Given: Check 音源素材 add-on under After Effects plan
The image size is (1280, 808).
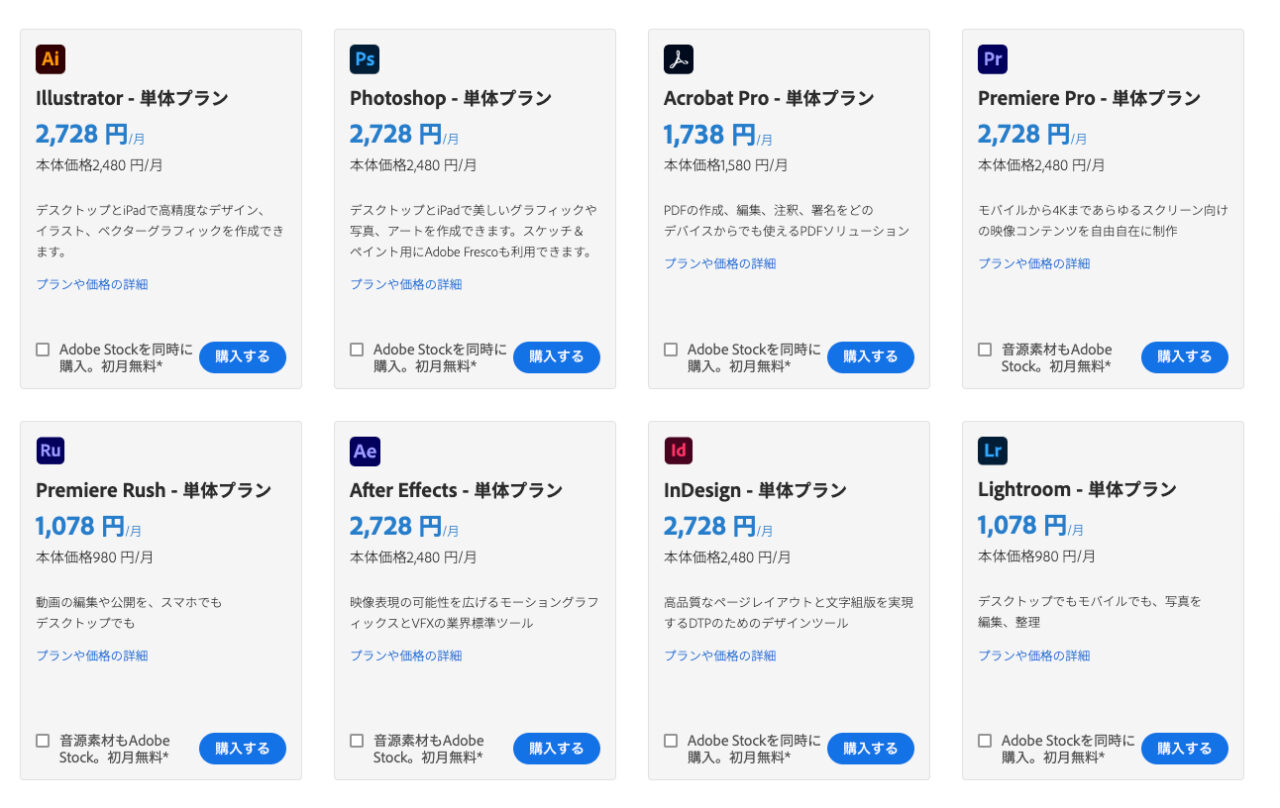Looking at the screenshot, I should (356, 740).
